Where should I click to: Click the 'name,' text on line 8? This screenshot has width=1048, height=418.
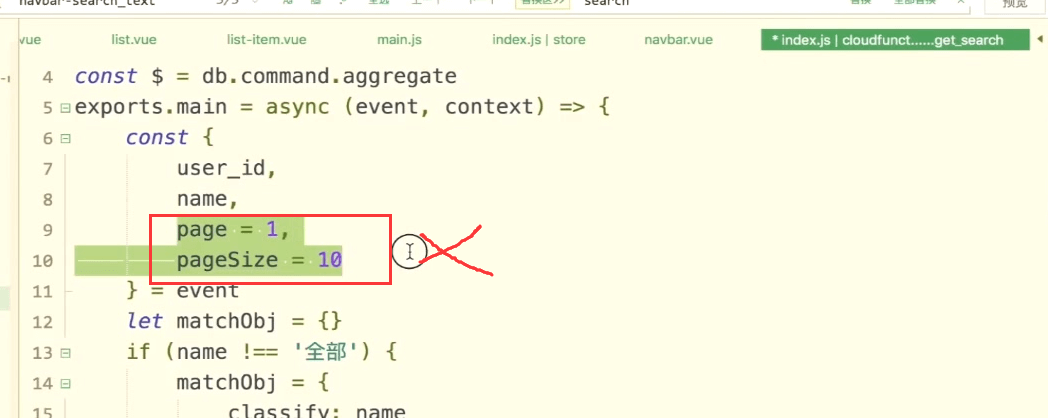tap(208, 200)
